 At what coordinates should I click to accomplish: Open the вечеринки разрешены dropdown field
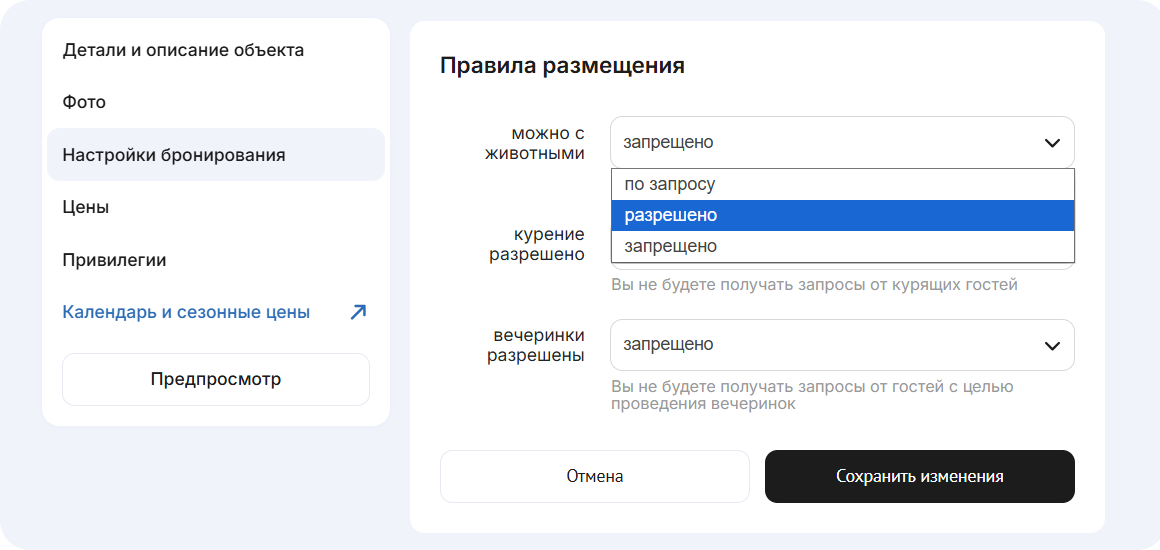coord(830,345)
